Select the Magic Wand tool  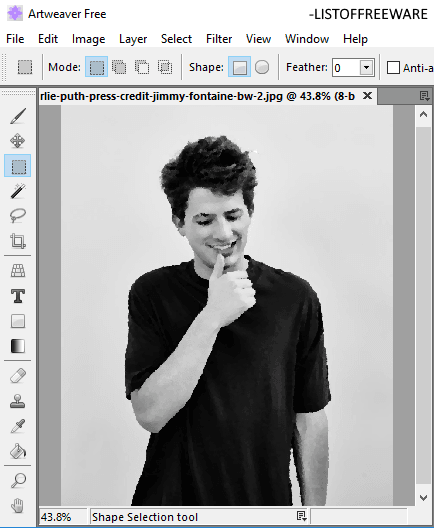(x=18, y=191)
